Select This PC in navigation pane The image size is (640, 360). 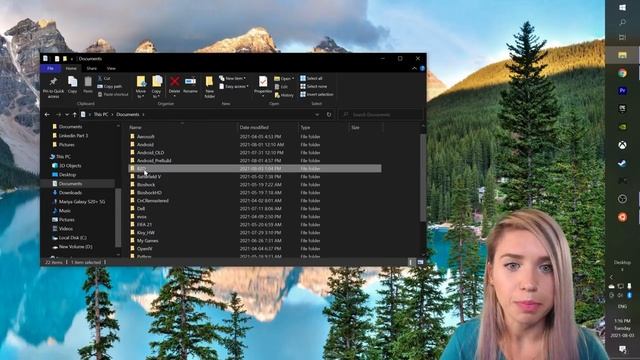point(60,157)
